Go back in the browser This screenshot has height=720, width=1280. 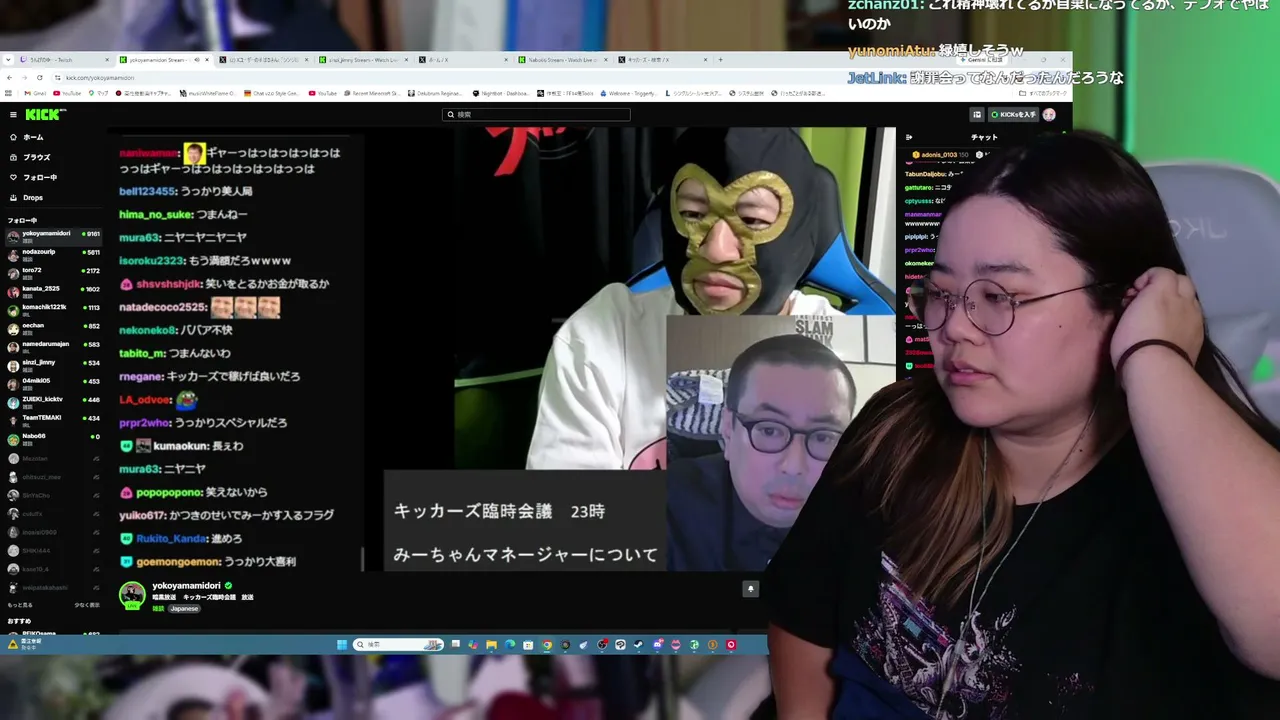(10, 77)
